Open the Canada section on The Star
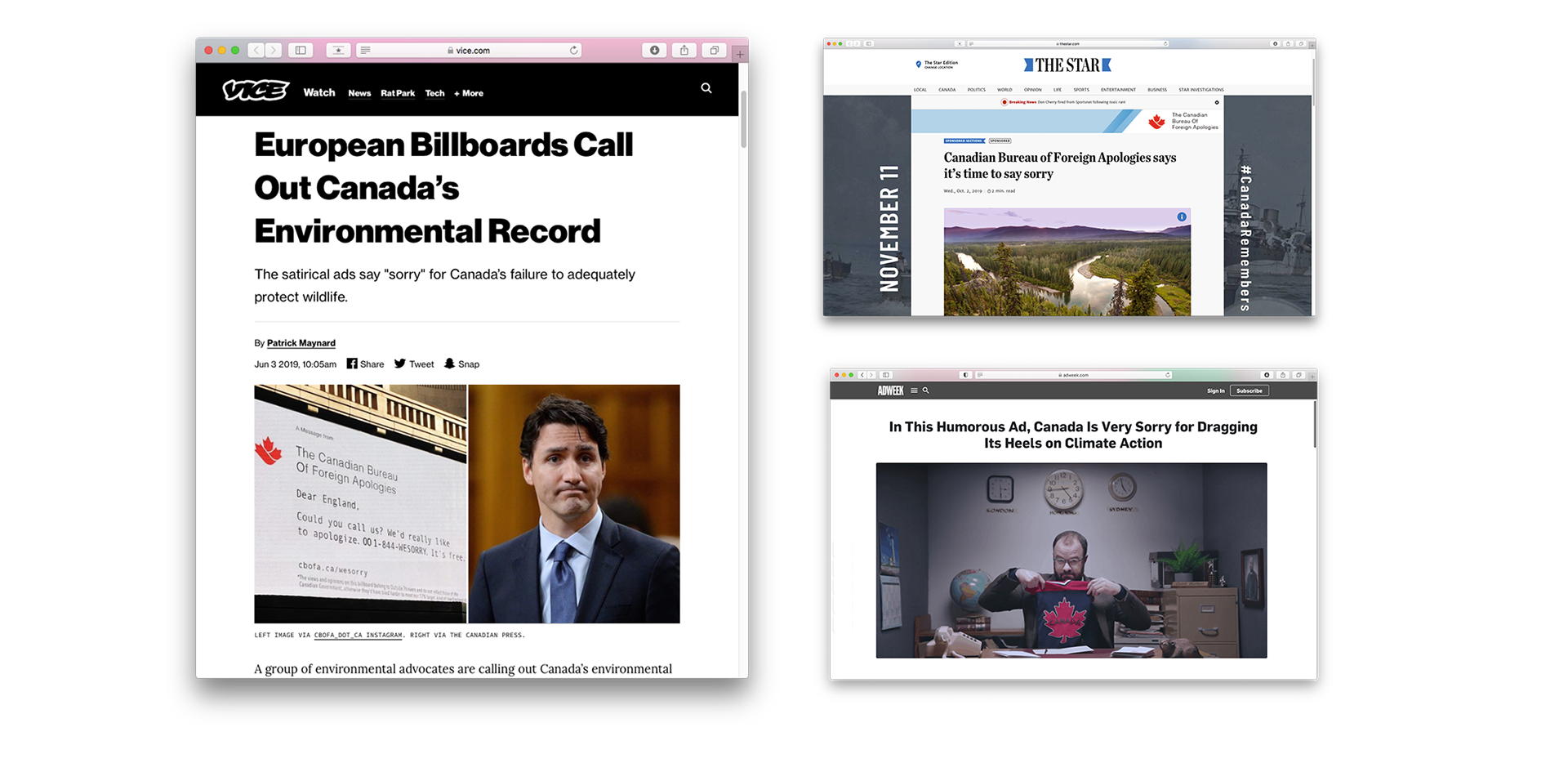This screenshot has width=1568, height=781. pos(947,90)
